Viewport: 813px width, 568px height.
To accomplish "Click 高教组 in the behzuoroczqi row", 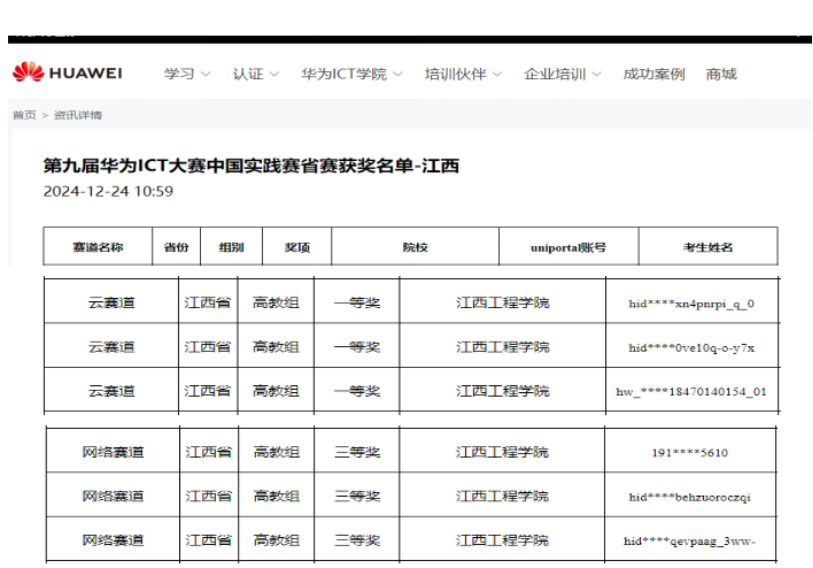I will [x=276, y=496].
